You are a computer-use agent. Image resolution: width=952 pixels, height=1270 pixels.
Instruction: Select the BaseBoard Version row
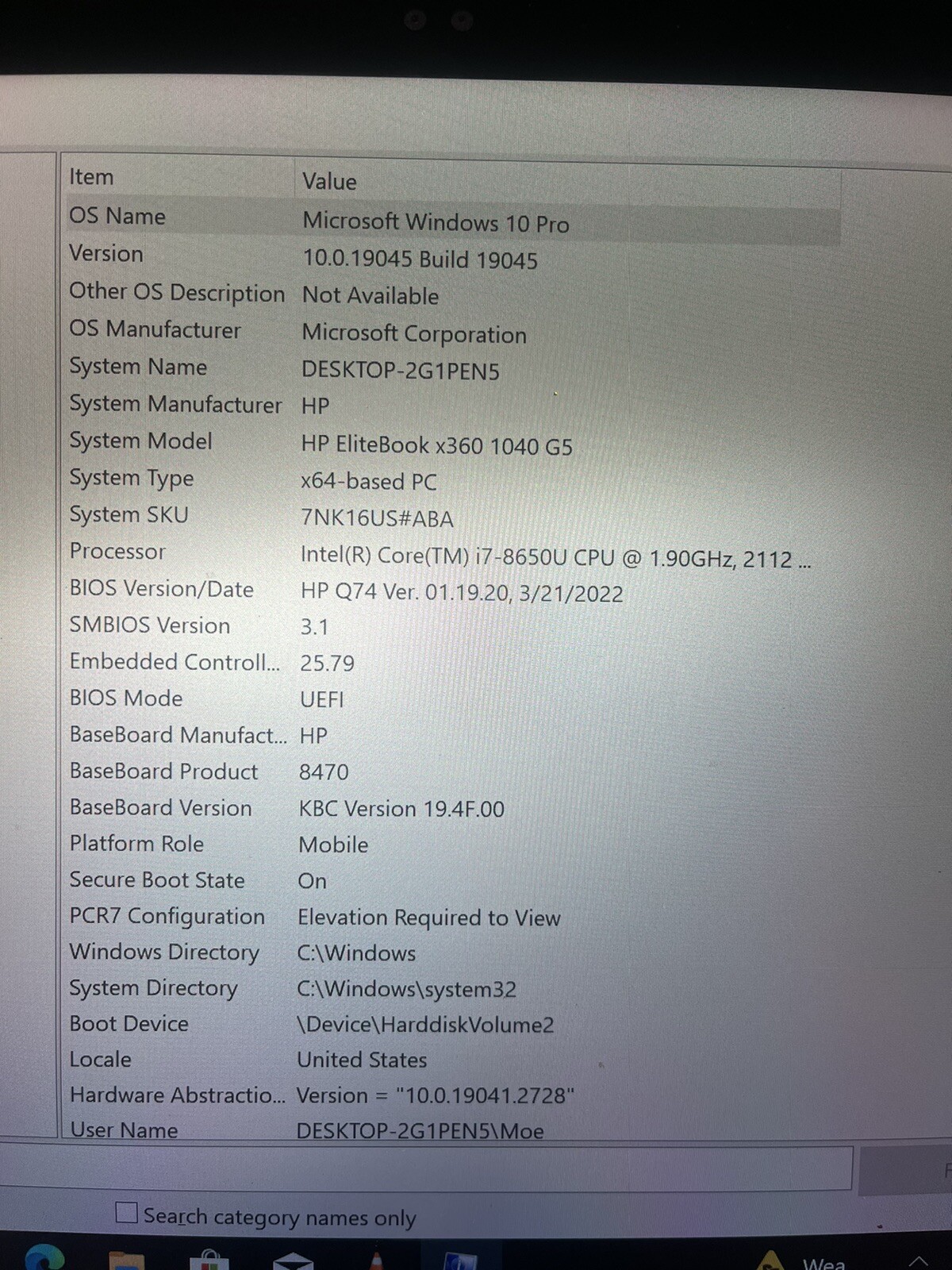click(x=451, y=809)
